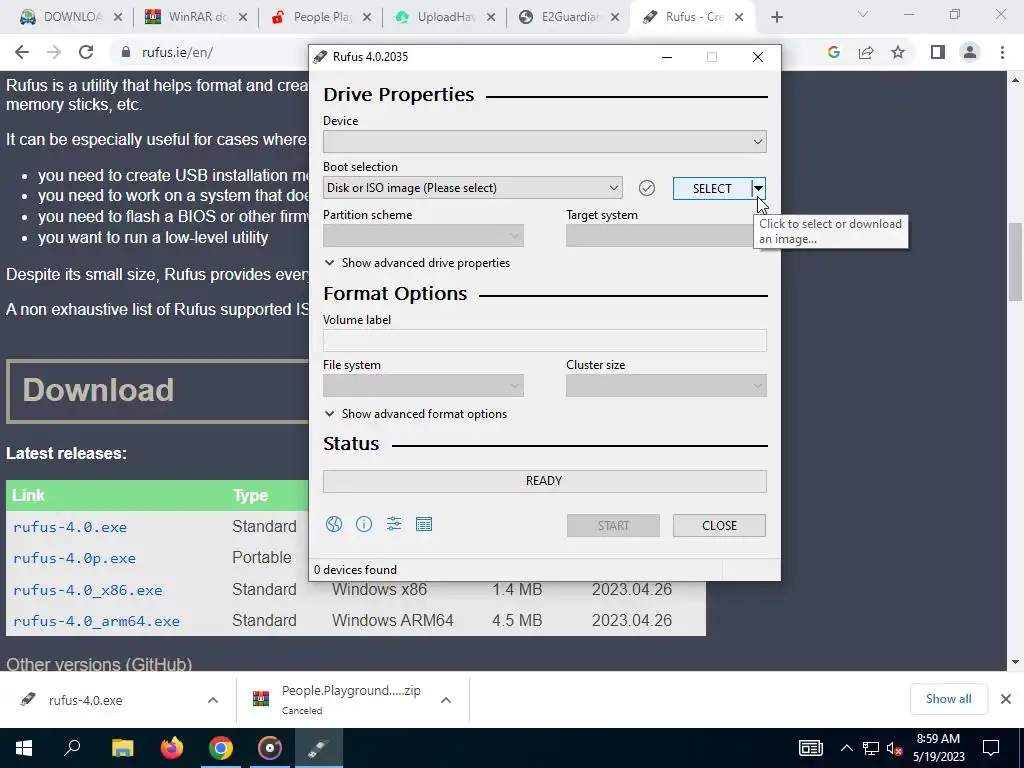This screenshot has width=1024, height=768.
Task: Show hidden system tray icons
Action: tap(846, 748)
